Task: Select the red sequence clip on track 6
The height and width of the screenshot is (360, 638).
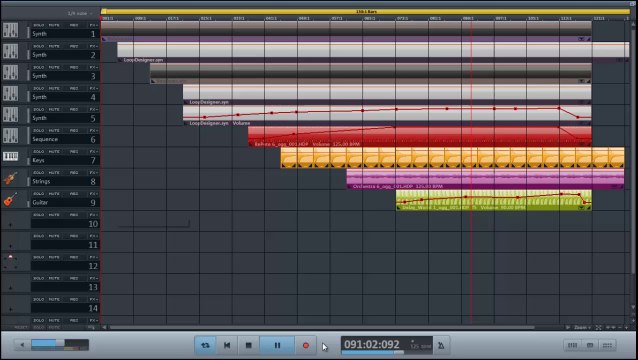Action: point(420,137)
